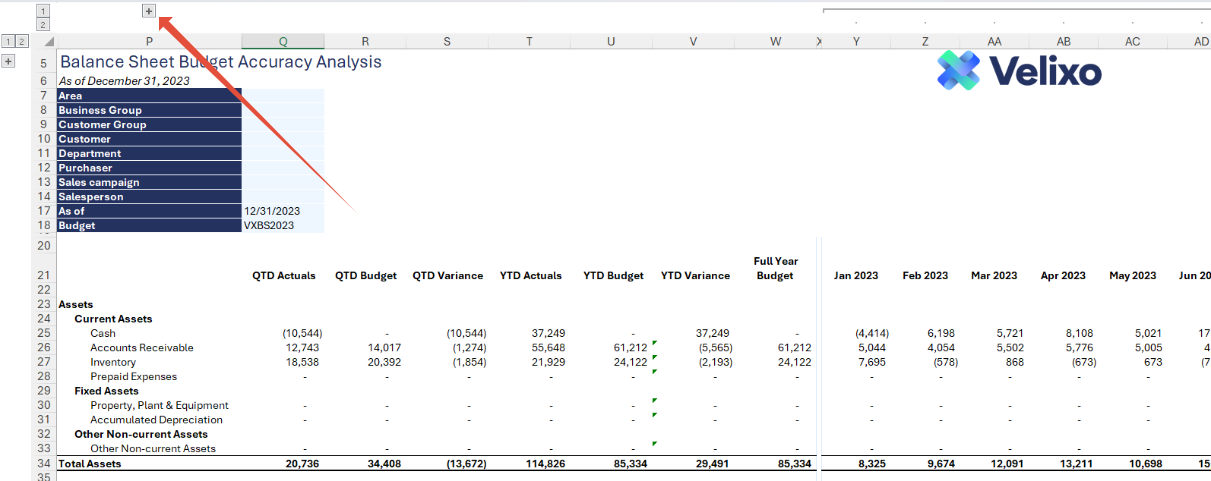
Task: Select column W header
Action: click(775, 41)
